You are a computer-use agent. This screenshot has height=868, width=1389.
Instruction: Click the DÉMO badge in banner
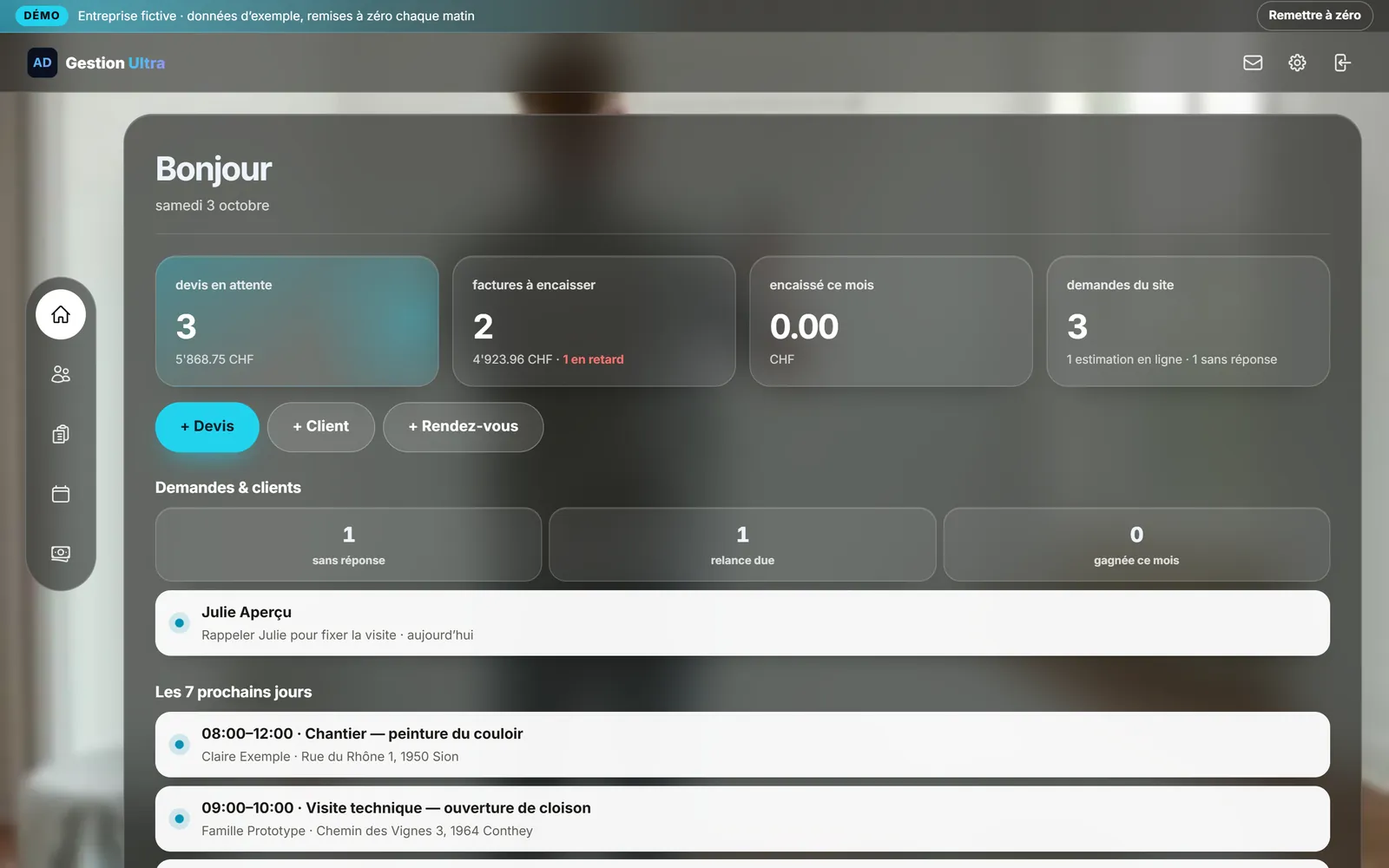[x=42, y=16]
